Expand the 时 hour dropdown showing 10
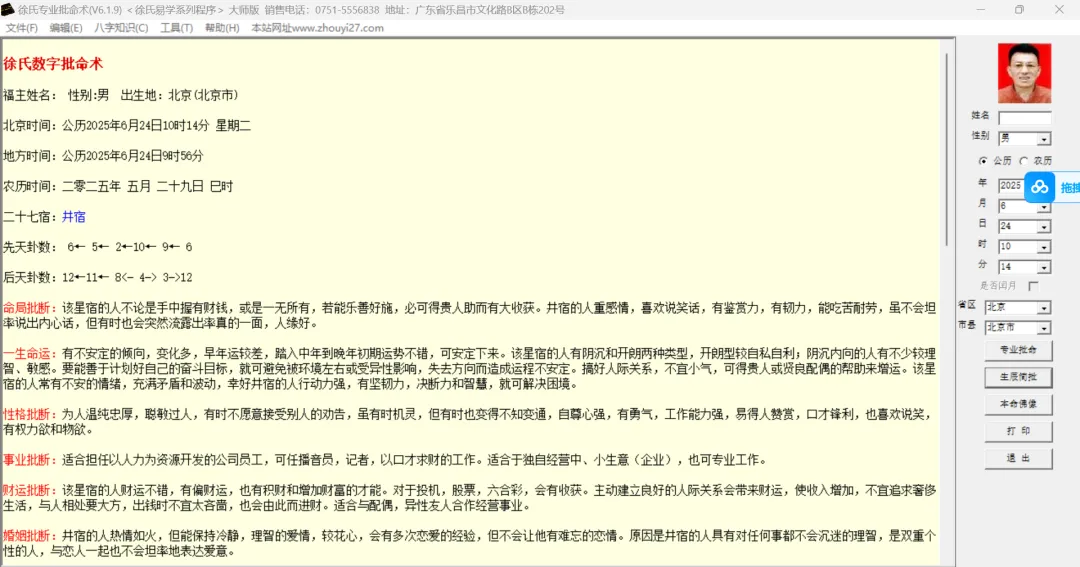Image resolution: width=1080 pixels, height=567 pixels. (x=1044, y=247)
